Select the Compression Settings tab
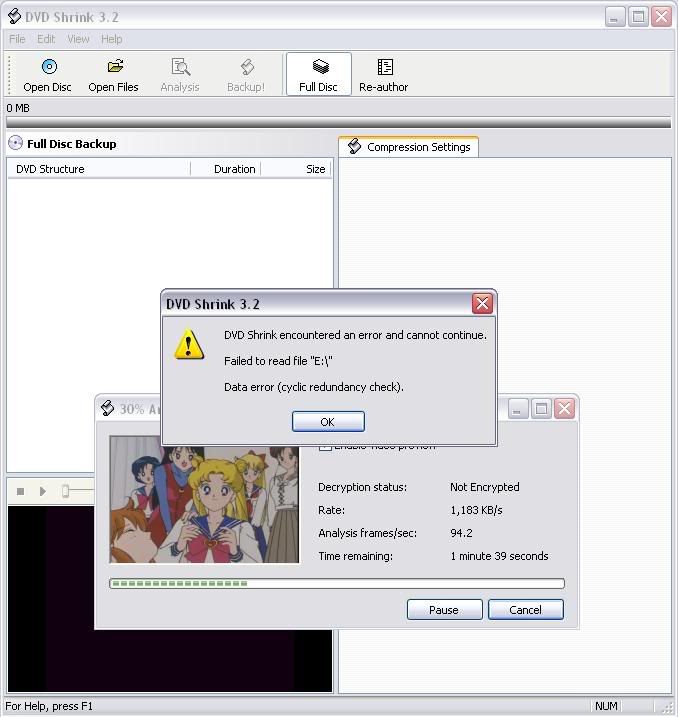Image resolution: width=678 pixels, height=717 pixels. (x=409, y=147)
